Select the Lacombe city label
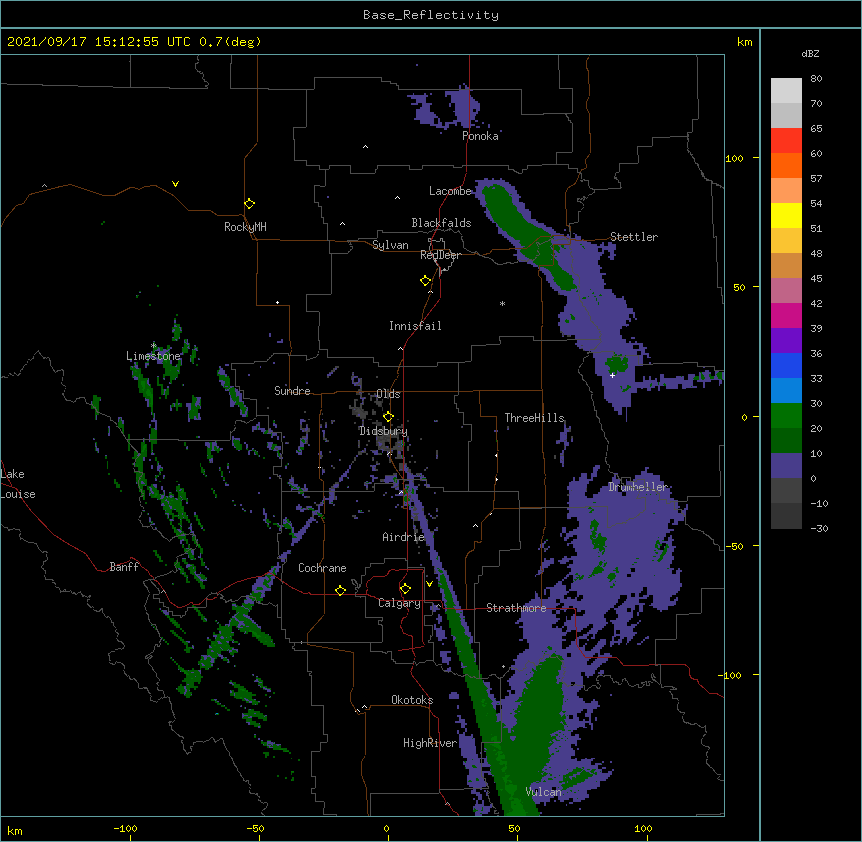This screenshot has width=862, height=842. pos(450,191)
